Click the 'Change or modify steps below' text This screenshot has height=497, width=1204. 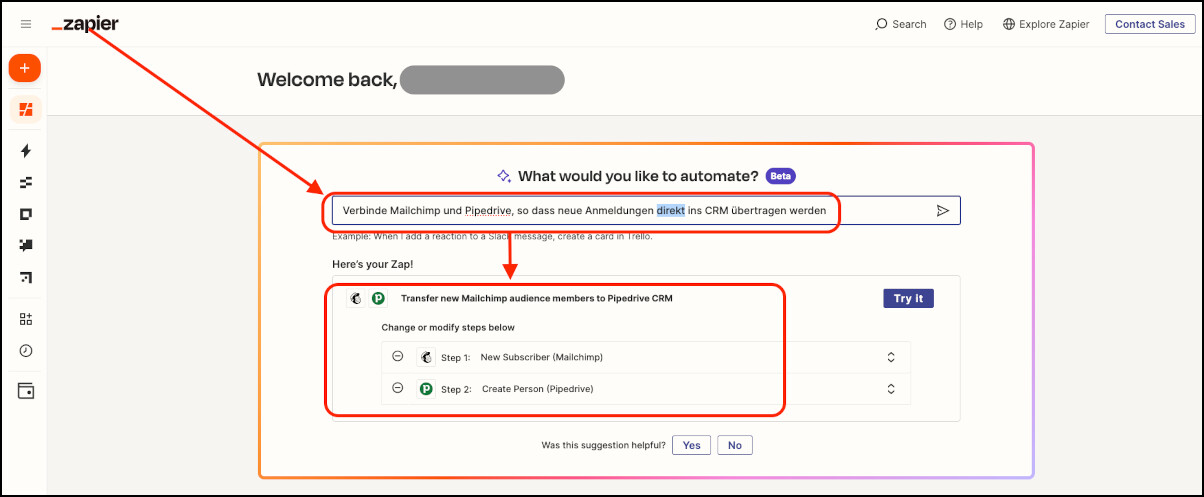tap(448, 327)
